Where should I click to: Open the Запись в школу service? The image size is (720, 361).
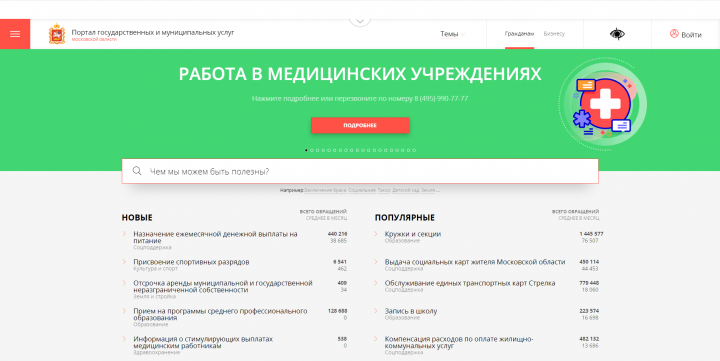tap(411, 311)
